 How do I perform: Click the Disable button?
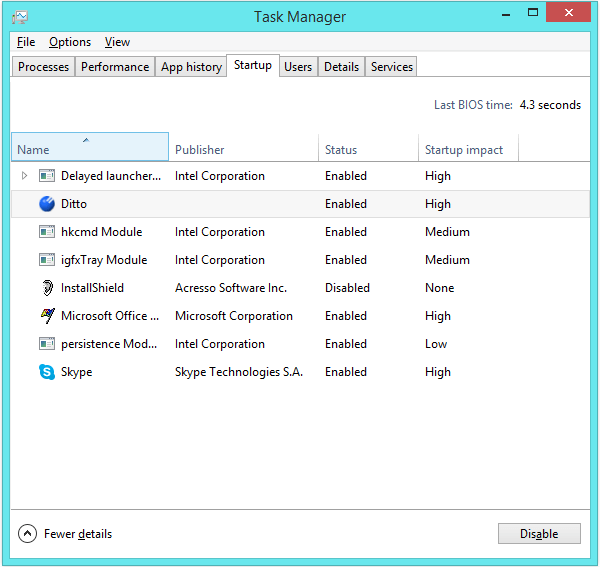[539, 533]
